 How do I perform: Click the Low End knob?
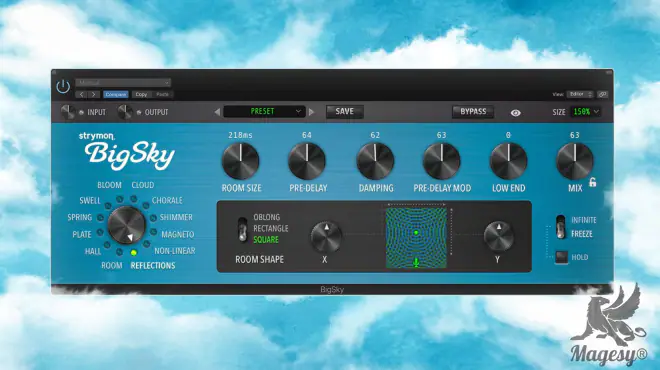[508, 161]
